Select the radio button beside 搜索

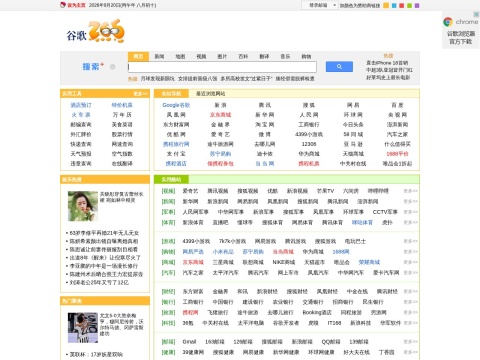[113, 67]
